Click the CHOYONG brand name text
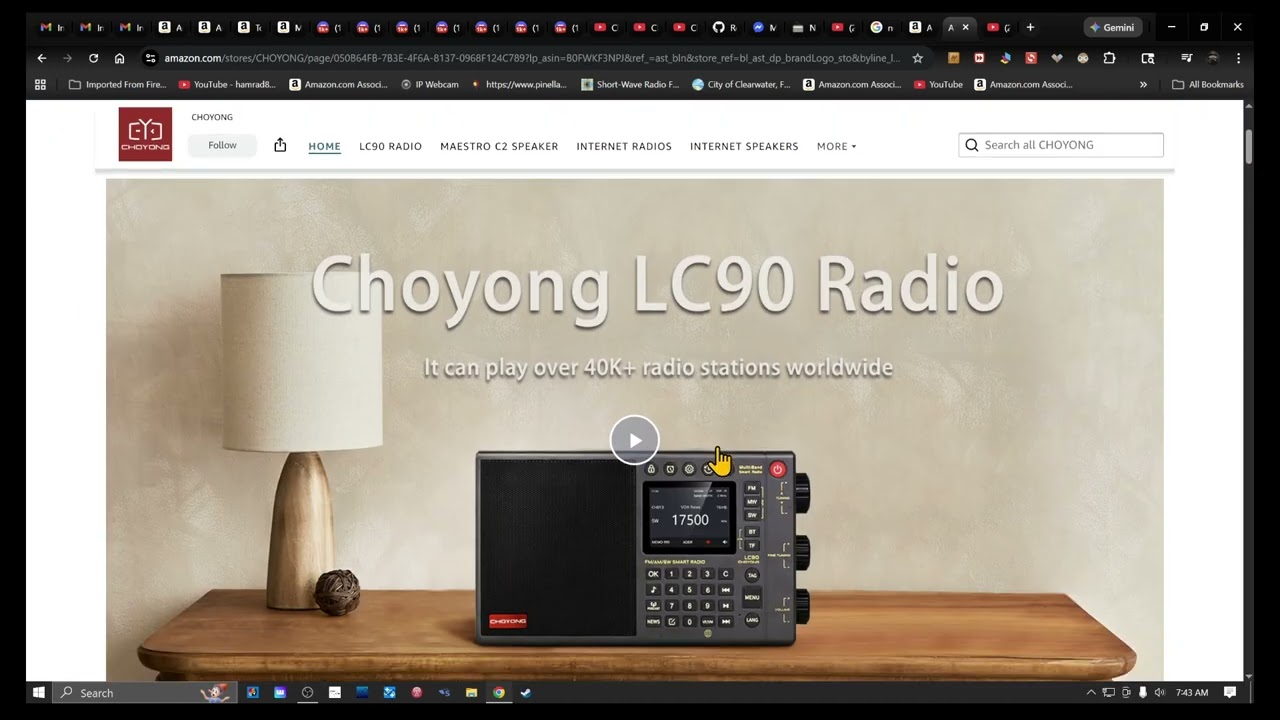The image size is (1280, 720). [212, 117]
